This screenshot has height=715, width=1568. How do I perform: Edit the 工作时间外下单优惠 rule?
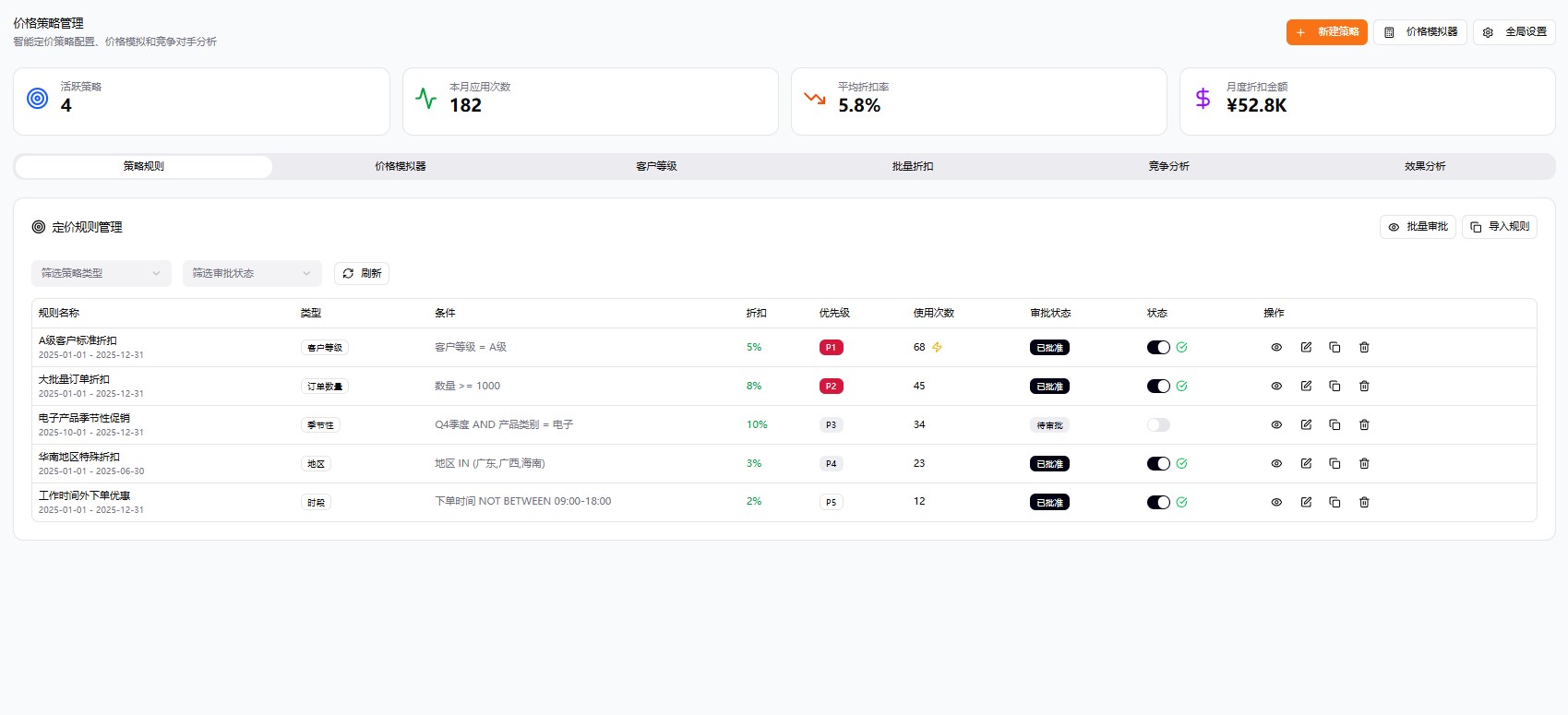[1306, 503]
